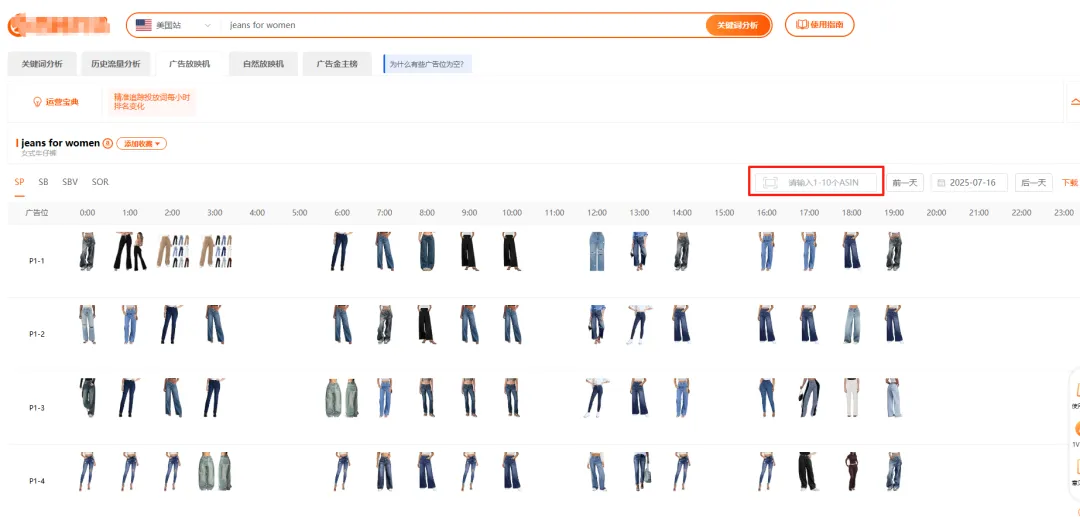Open the P1-1 ripped light jeans at 12:00
This screenshot has width=1080, height=517.
coord(596,251)
